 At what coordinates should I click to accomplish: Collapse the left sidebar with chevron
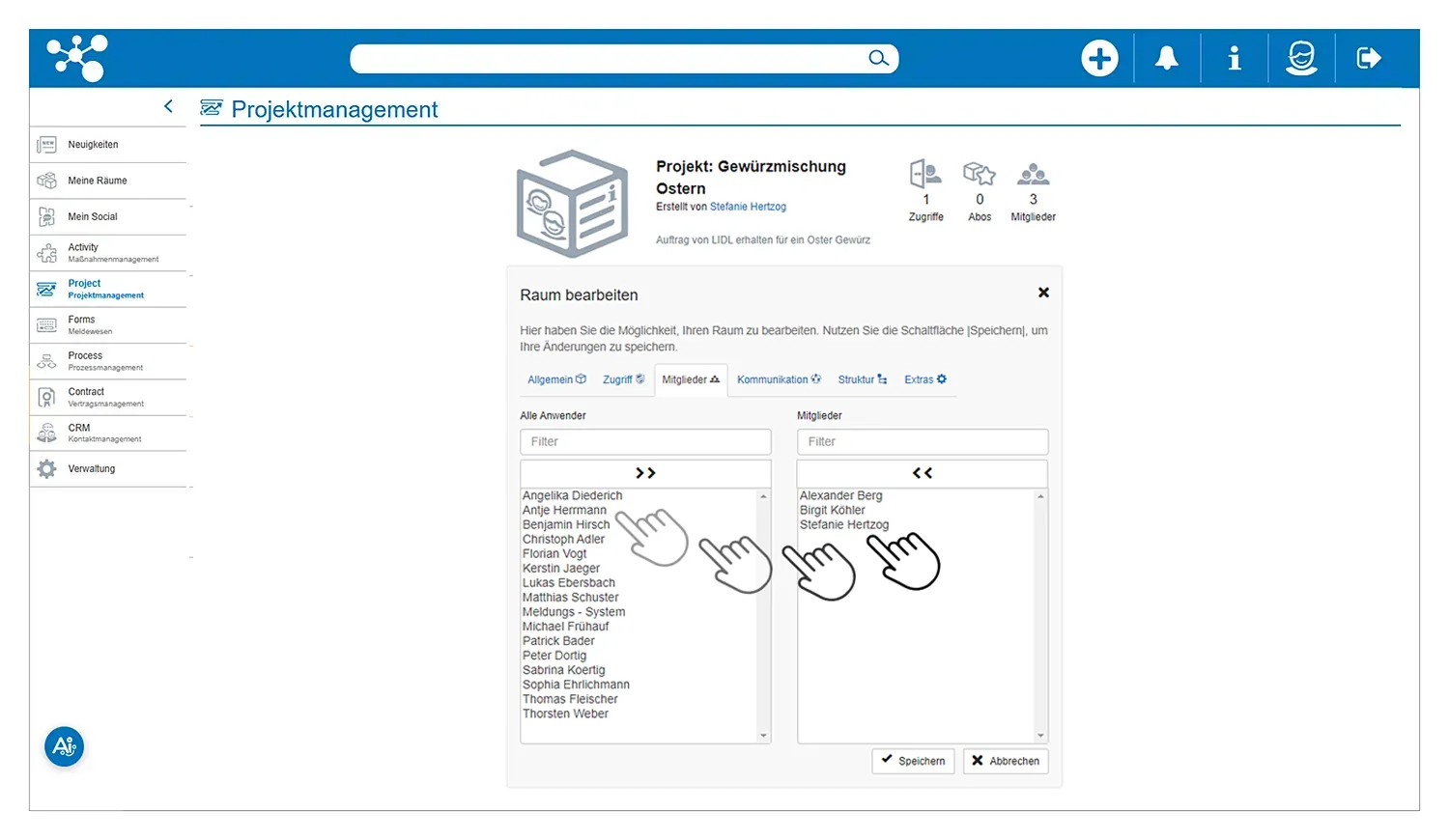tap(168, 106)
